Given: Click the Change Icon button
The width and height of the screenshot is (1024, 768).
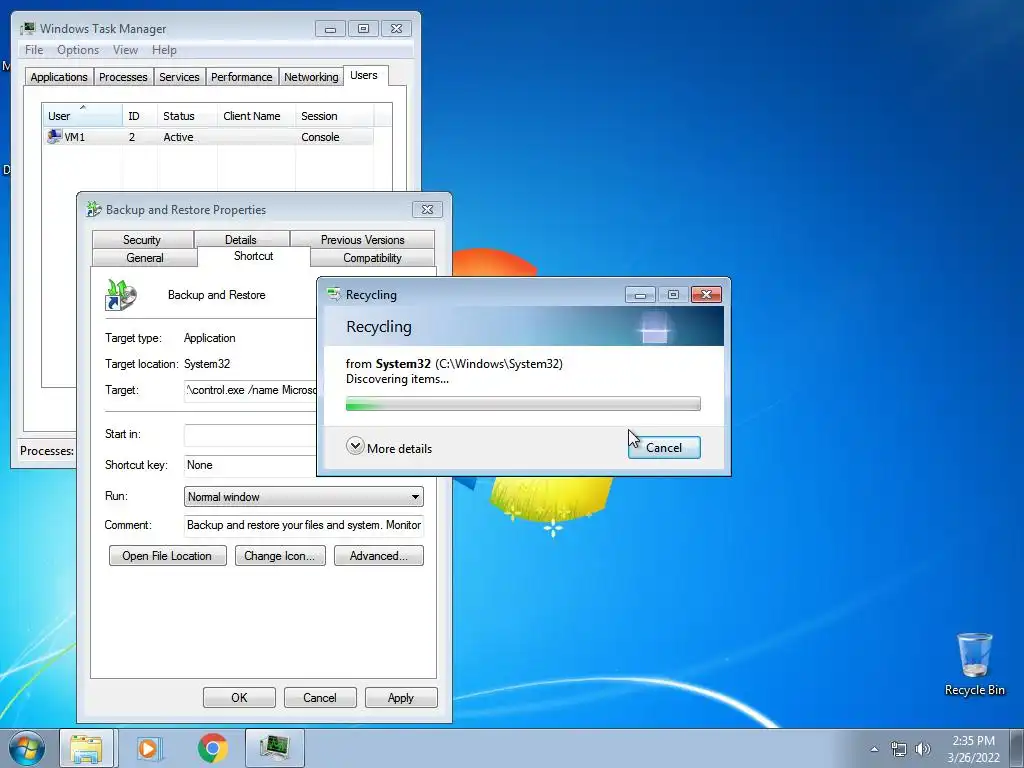Looking at the screenshot, I should click(x=280, y=556).
